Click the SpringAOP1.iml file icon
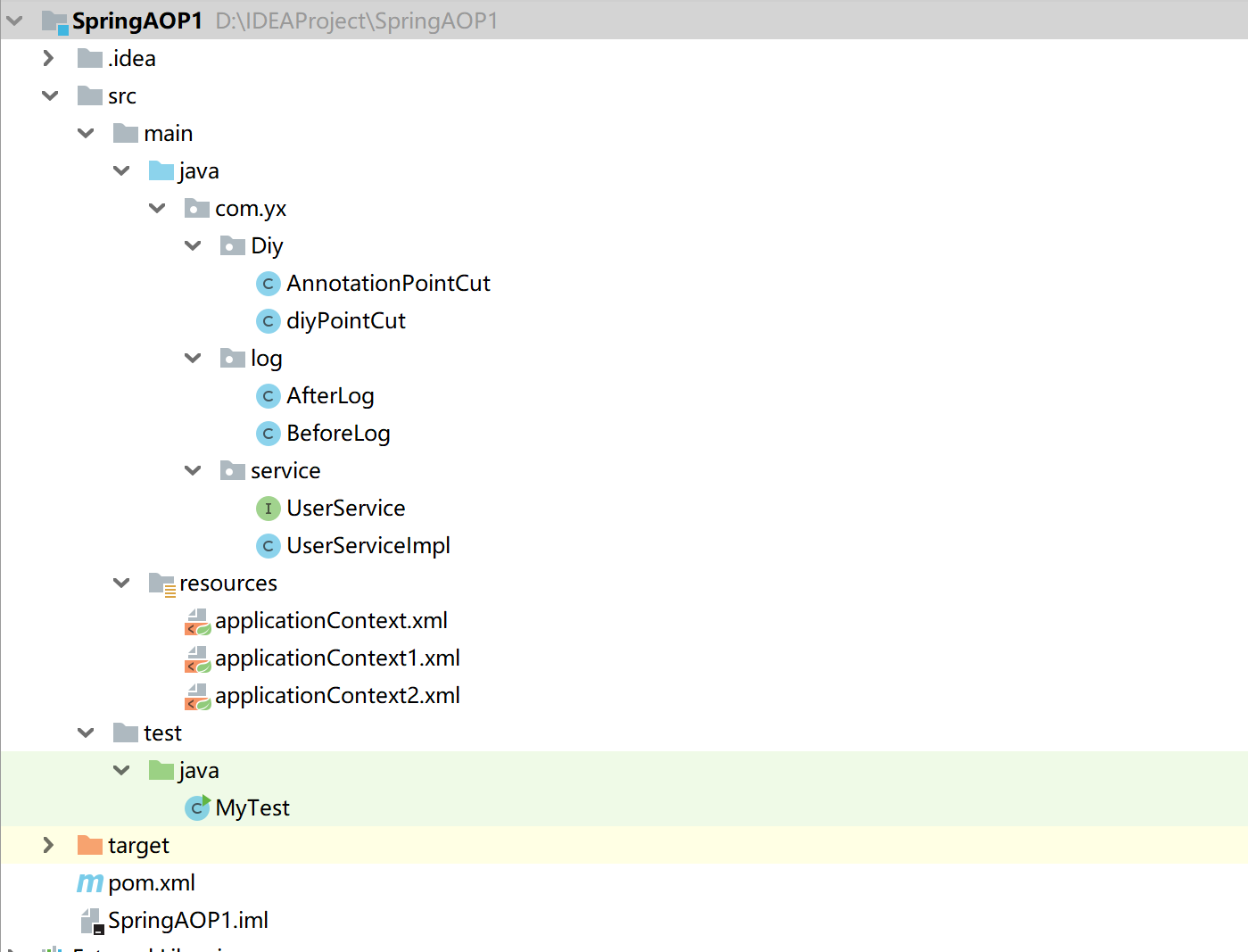 point(92,922)
